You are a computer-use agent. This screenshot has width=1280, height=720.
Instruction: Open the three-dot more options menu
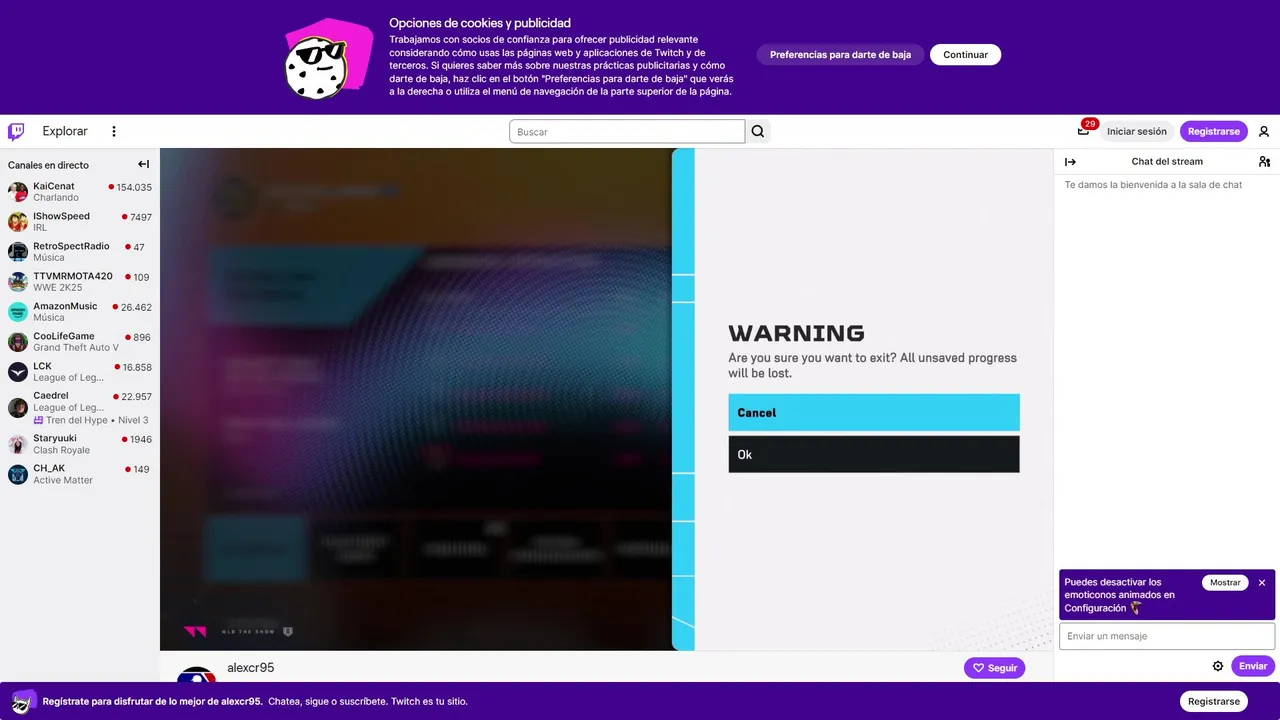click(x=114, y=131)
